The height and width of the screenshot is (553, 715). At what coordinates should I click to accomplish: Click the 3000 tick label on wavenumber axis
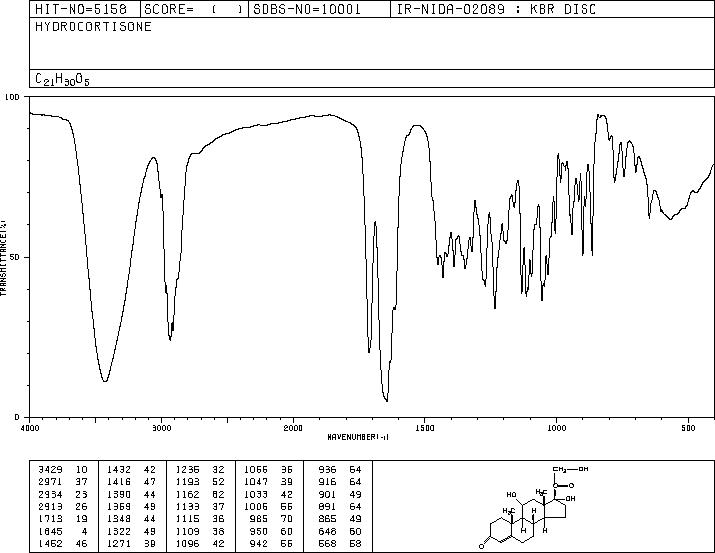click(x=161, y=428)
